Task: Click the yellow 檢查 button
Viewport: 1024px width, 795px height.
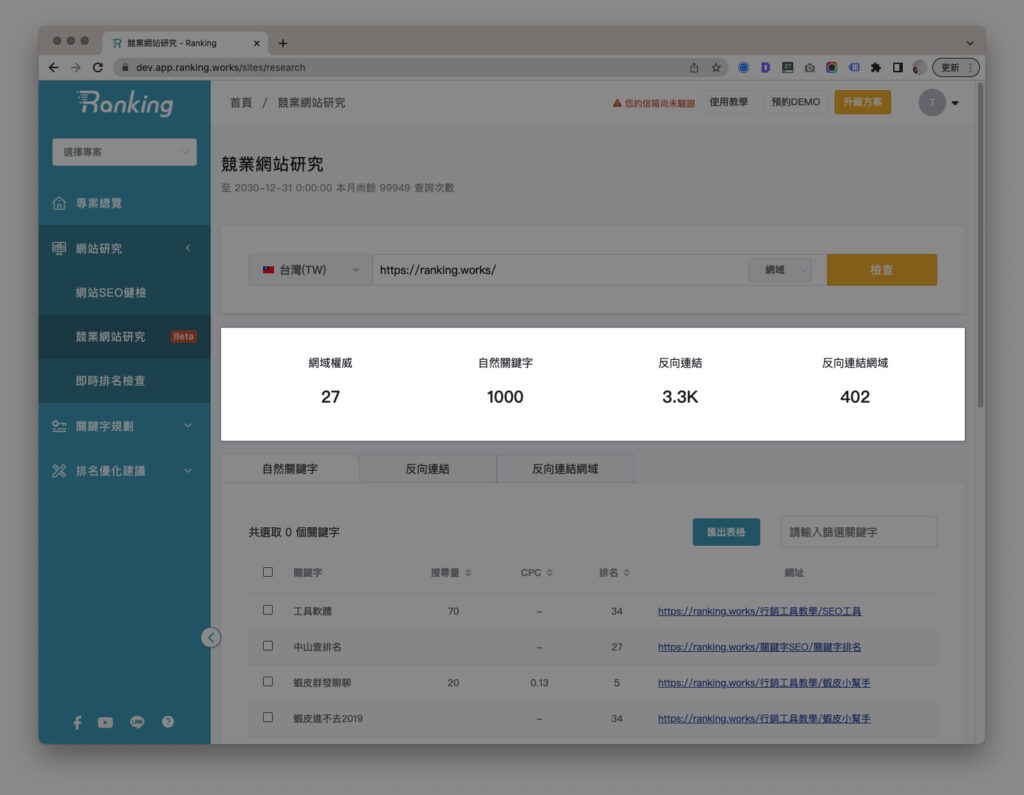Action: click(882, 270)
